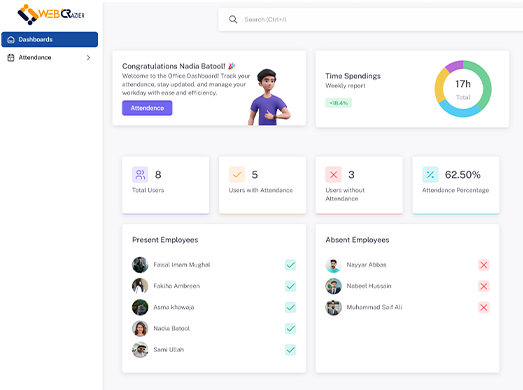Click the Users with Attendance label
523x390 pixels.
pyautogui.click(x=260, y=190)
